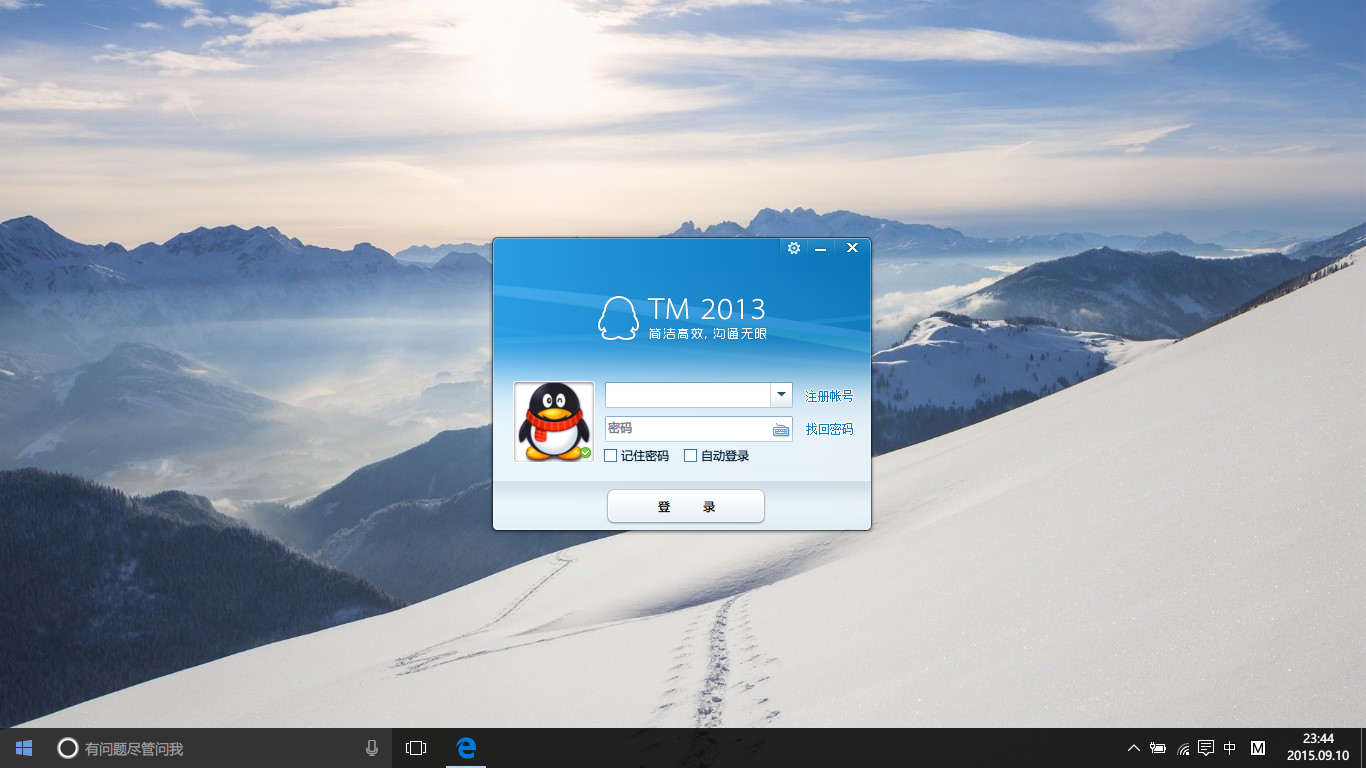Activate the Cortana microphone icon
The width and height of the screenshot is (1366, 768).
click(x=372, y=748)
